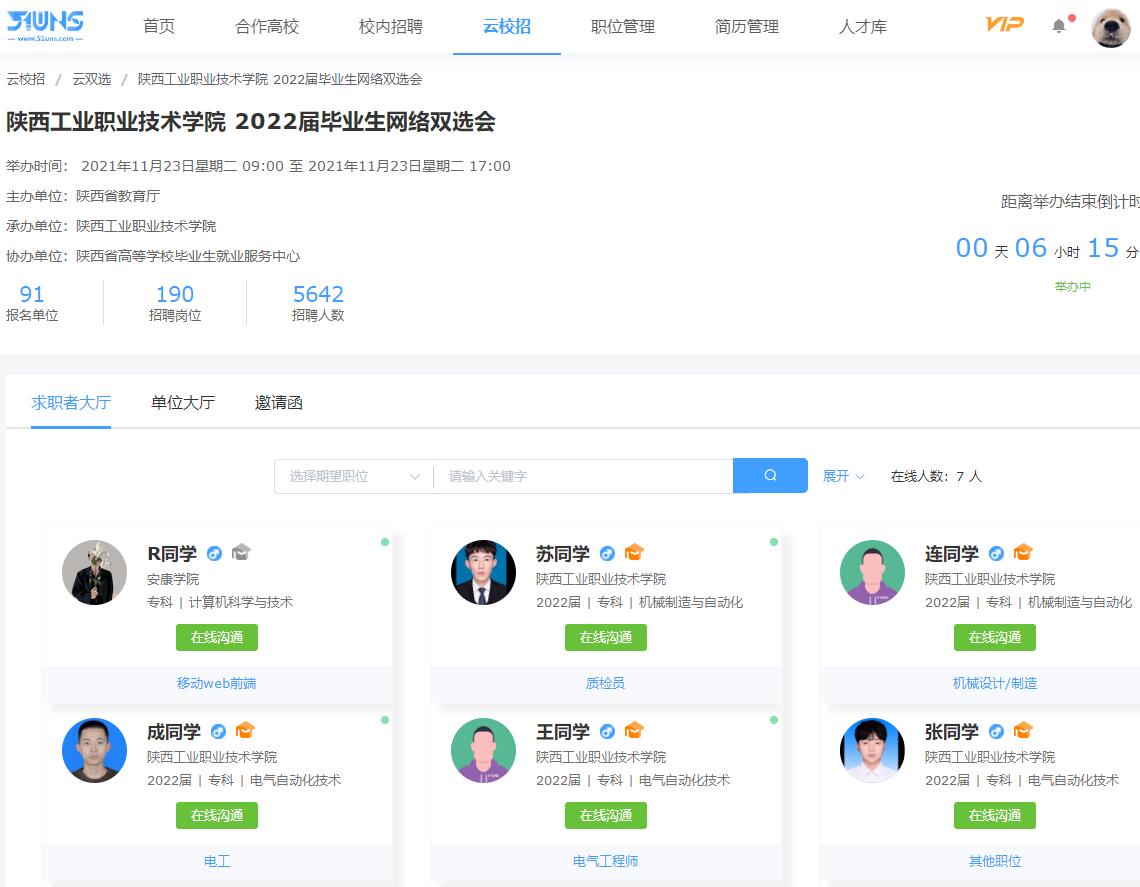Viewport: 1140px width, 887px height.
Task: Click the user avatar in header
Action: pyautogui.click(x=1110, y=27)
